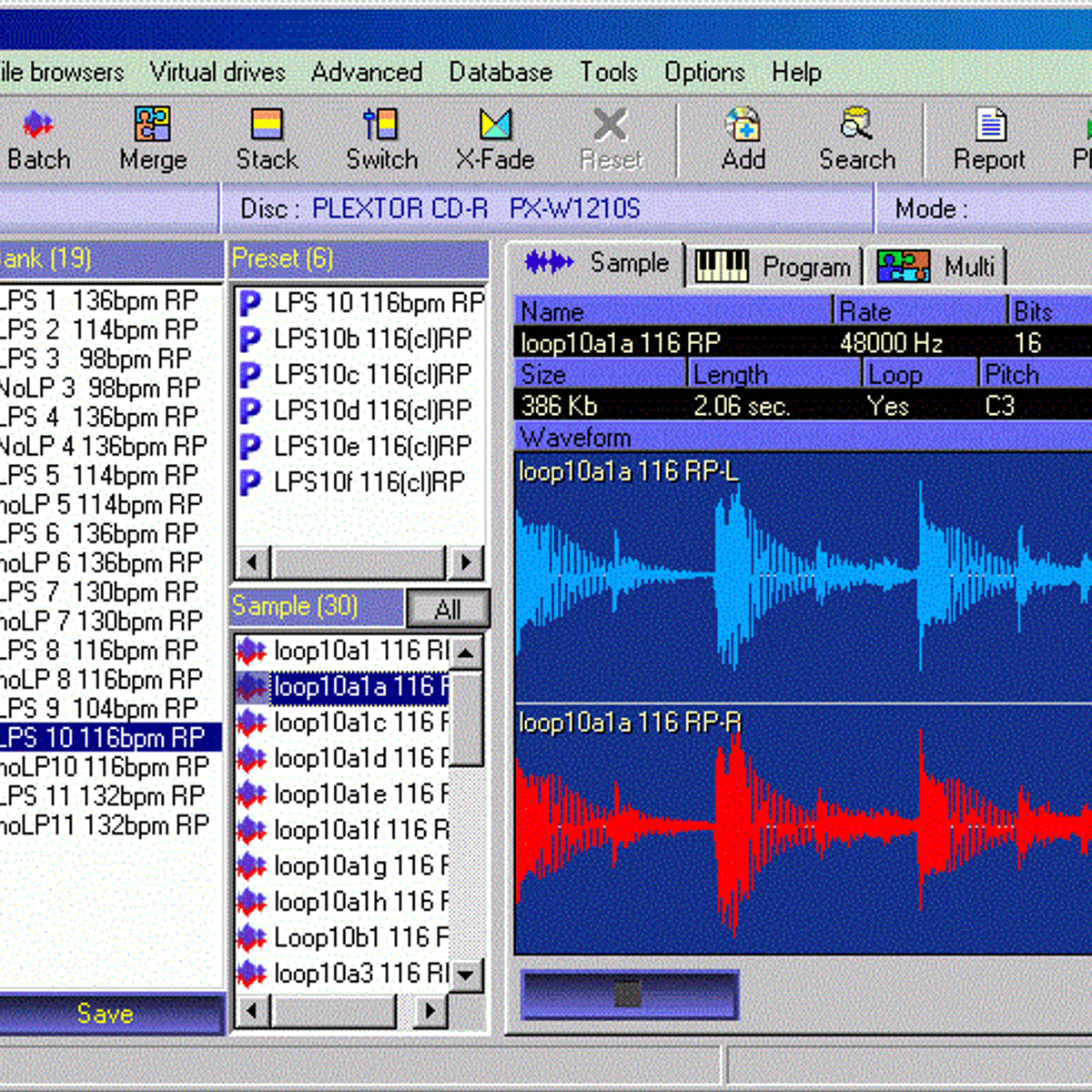Click the Save button
This screenshot has height=1092, width=1092.
tap(106, 1014)
